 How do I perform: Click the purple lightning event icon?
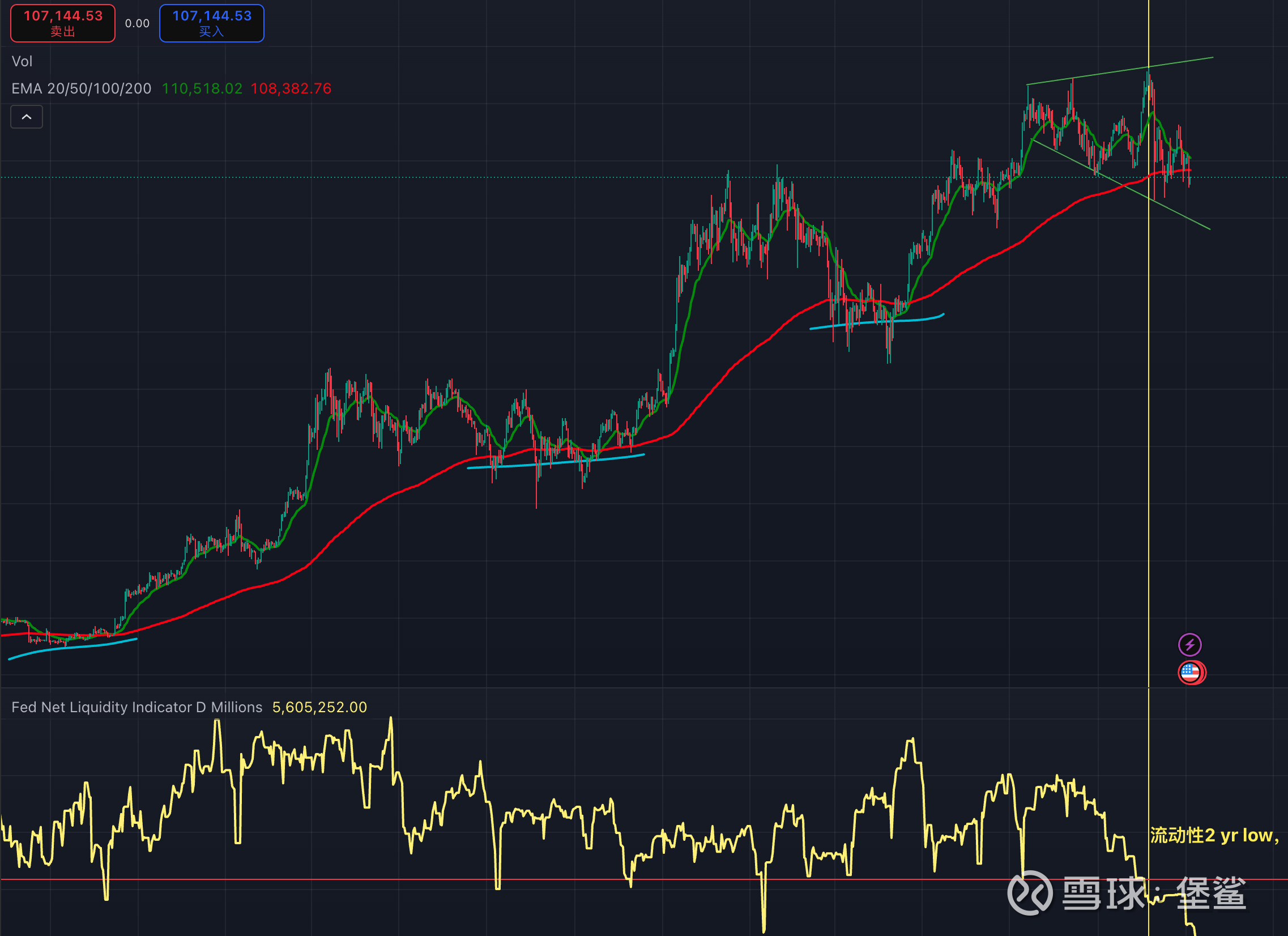click(1189, 645)
